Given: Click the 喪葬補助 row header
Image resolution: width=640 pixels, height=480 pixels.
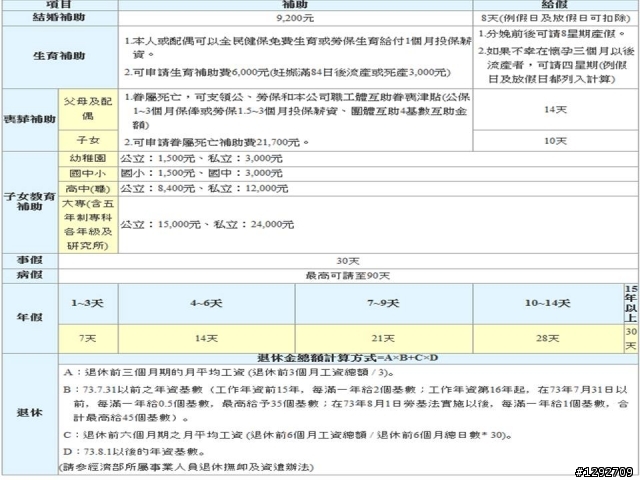Looking at the screenshot, I should coord(30,120).
